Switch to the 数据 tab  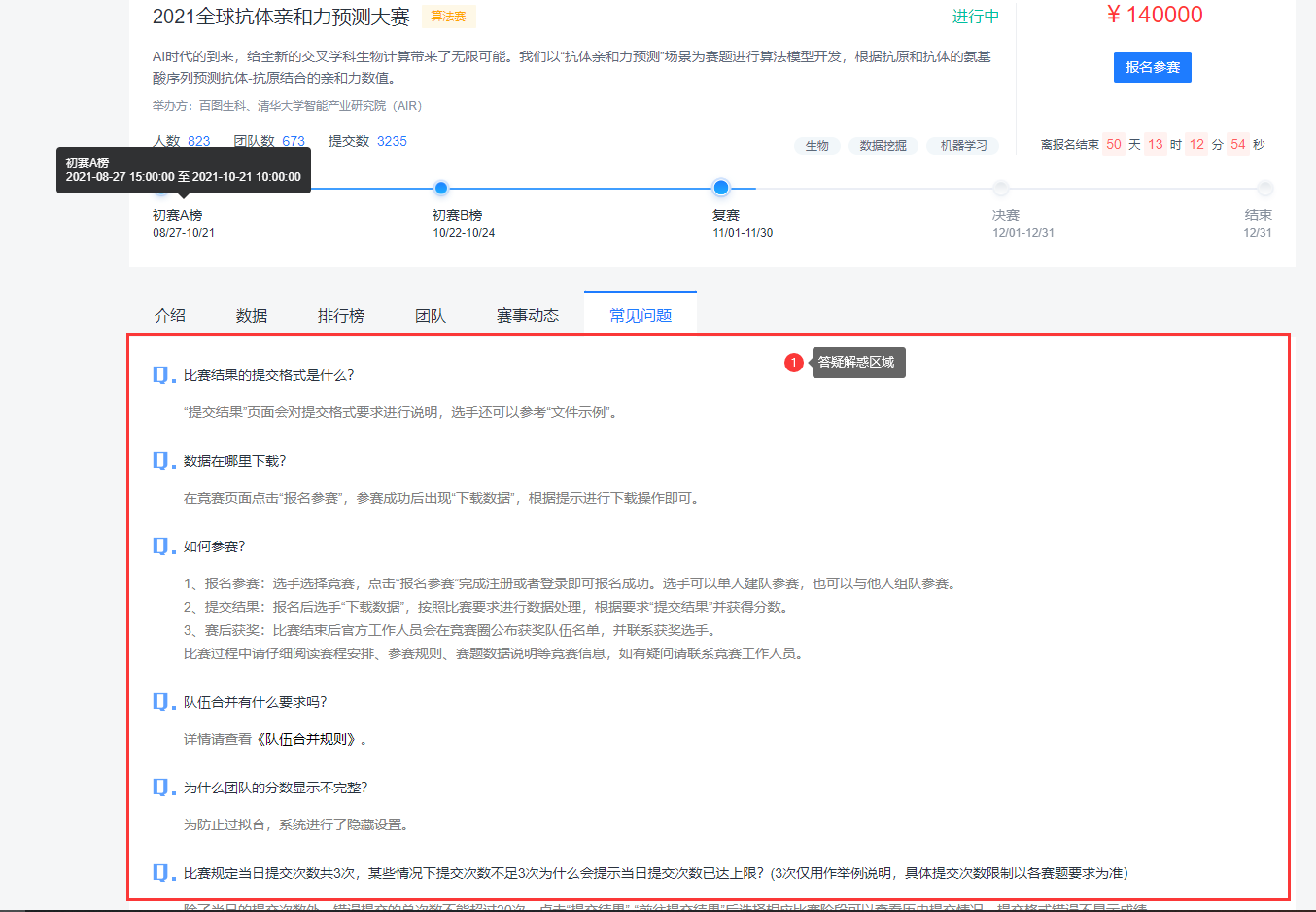[252, 315]
